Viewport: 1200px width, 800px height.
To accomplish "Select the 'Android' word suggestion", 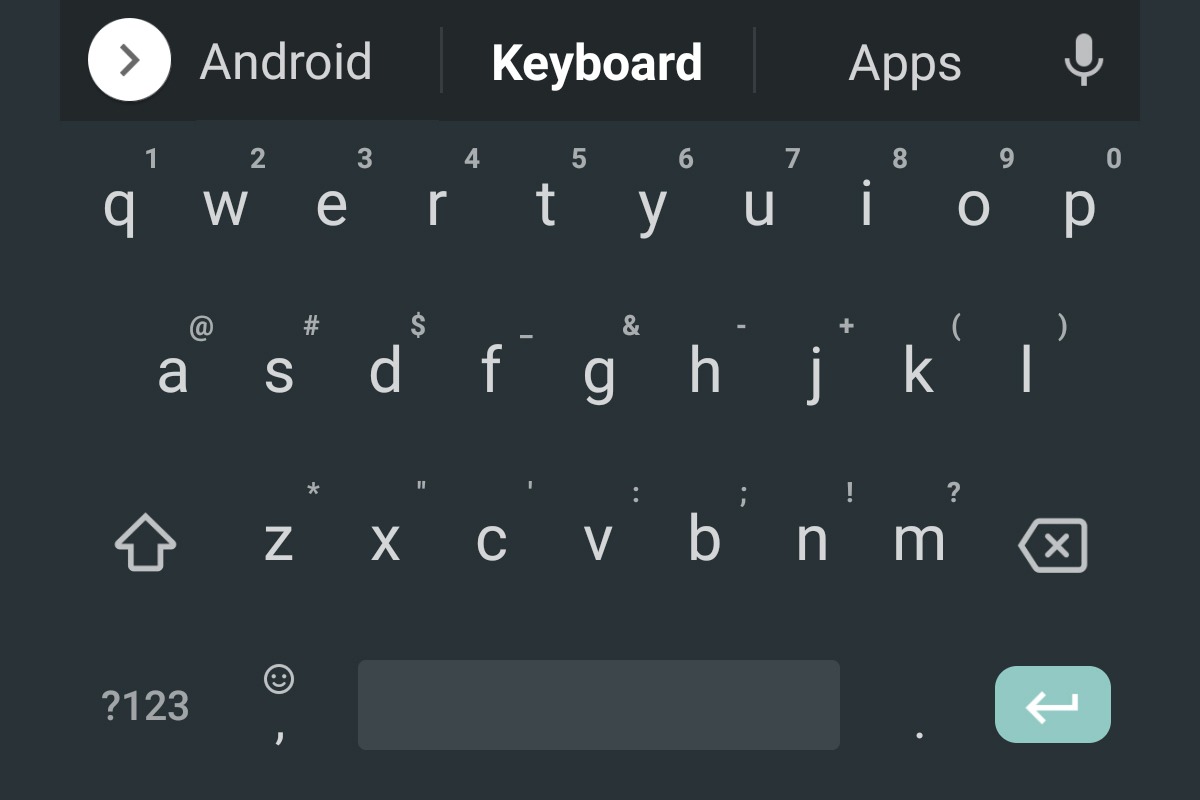I will click(x=286, y=62).
